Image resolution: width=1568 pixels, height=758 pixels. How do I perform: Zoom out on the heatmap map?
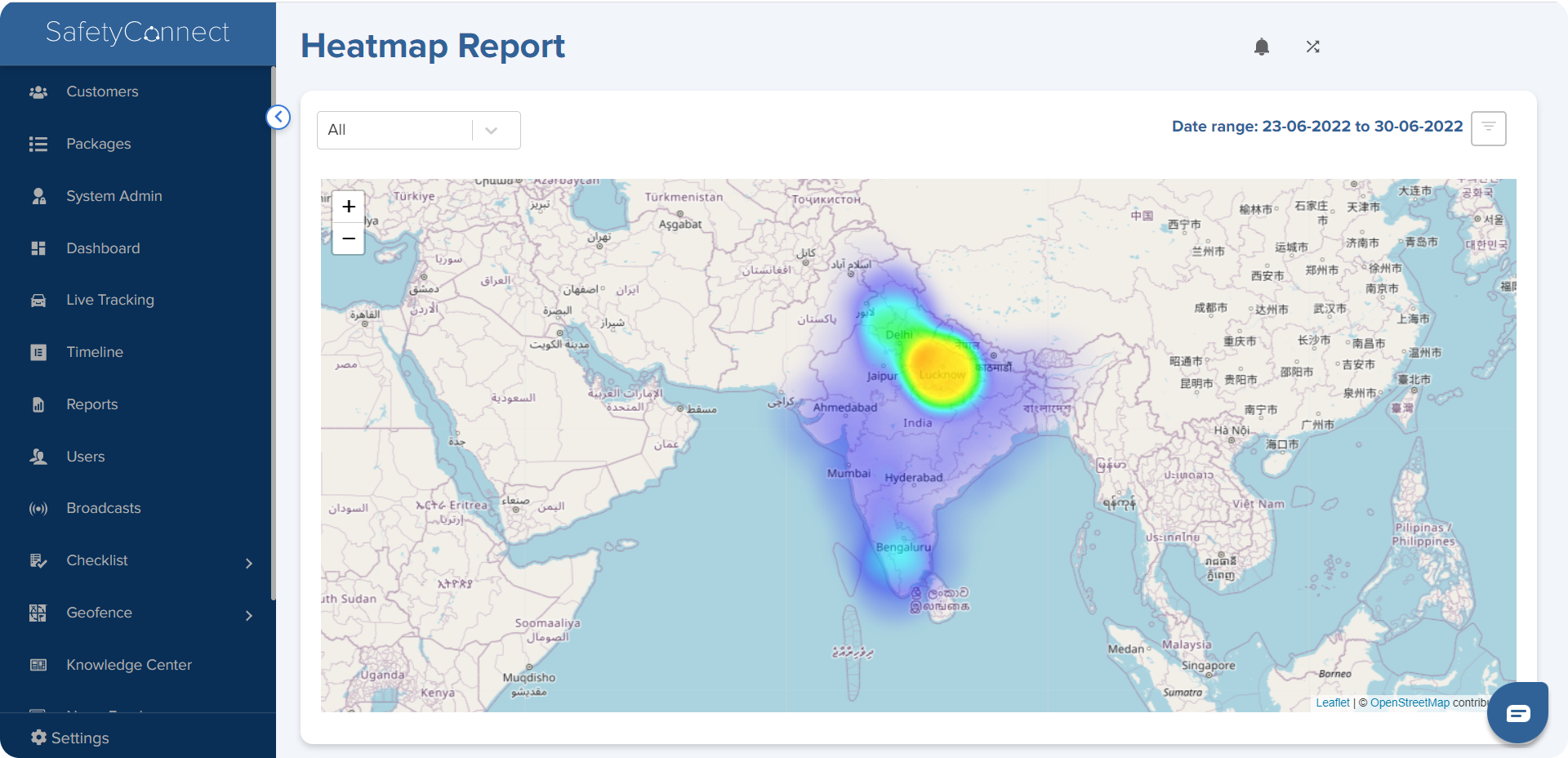tap(349, 239)
